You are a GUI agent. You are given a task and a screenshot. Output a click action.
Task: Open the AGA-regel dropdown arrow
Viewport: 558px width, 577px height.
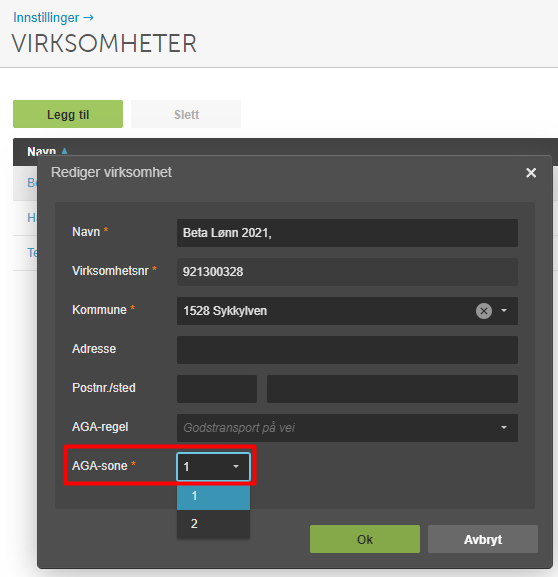504,428
